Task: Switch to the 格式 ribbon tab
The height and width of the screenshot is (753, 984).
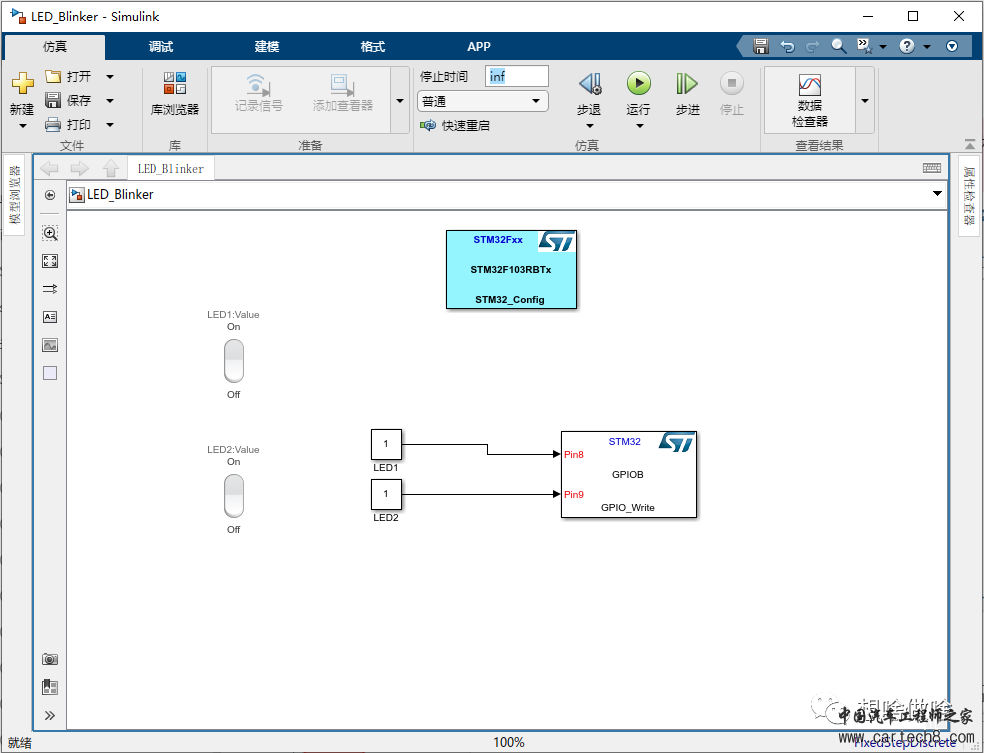Action: point(373,46)
